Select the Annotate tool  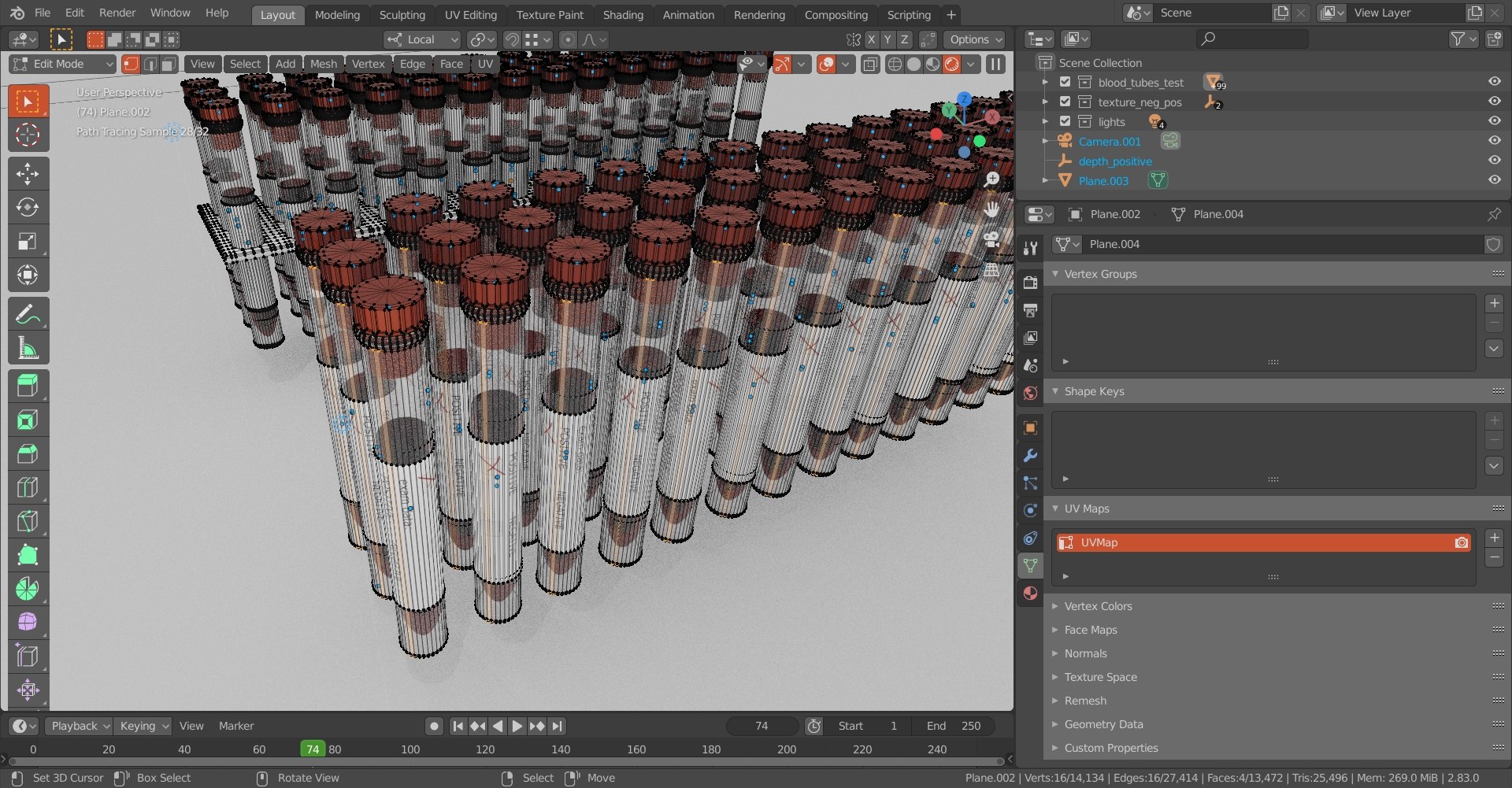point(28,314)
